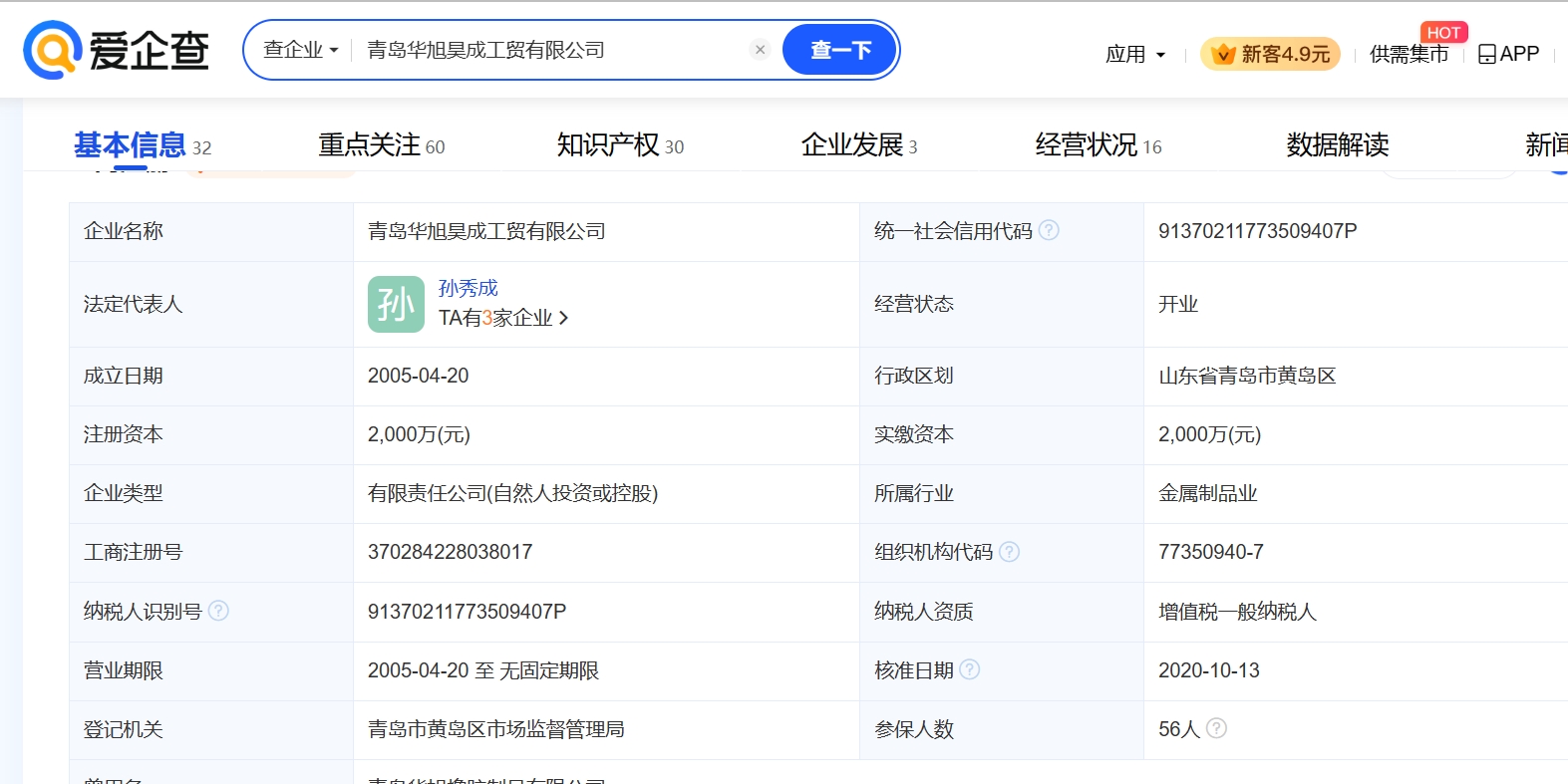This screenshot has height=784, width=1568.
Task: Select 经营状态 value 开业
Action: point(1178,304)
